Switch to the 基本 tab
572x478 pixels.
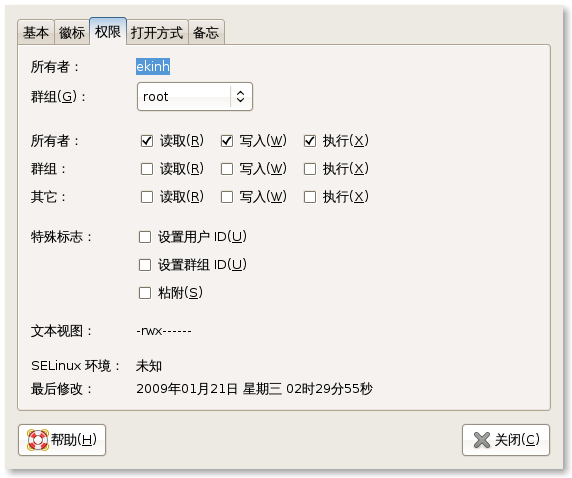[x=36, y=32]
